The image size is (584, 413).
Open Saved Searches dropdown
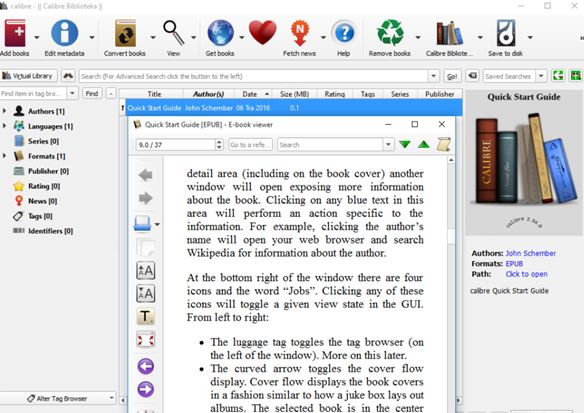[x=541, y=76]
